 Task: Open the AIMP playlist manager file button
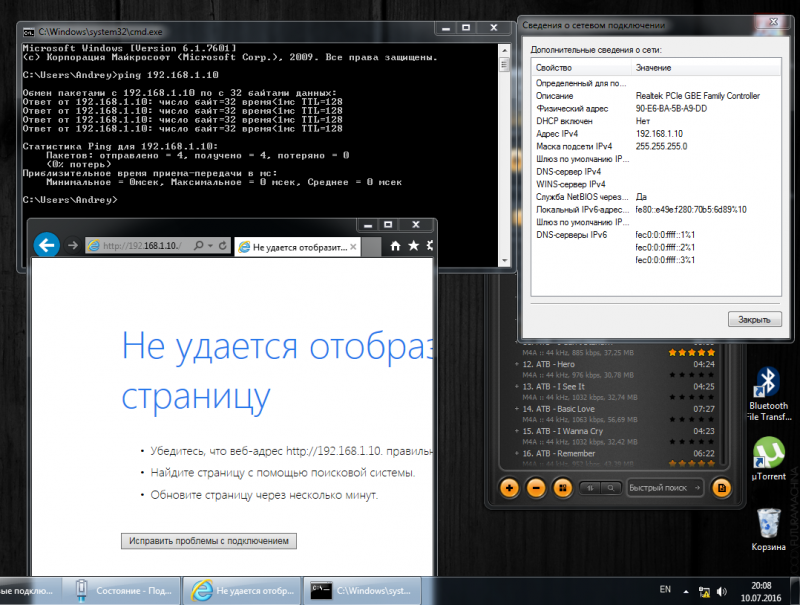[x=721, y=488]
